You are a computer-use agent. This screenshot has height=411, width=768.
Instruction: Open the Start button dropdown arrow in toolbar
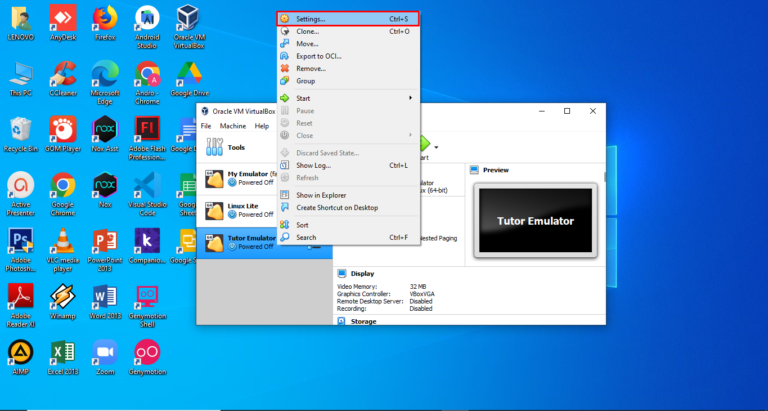point(436,147)
